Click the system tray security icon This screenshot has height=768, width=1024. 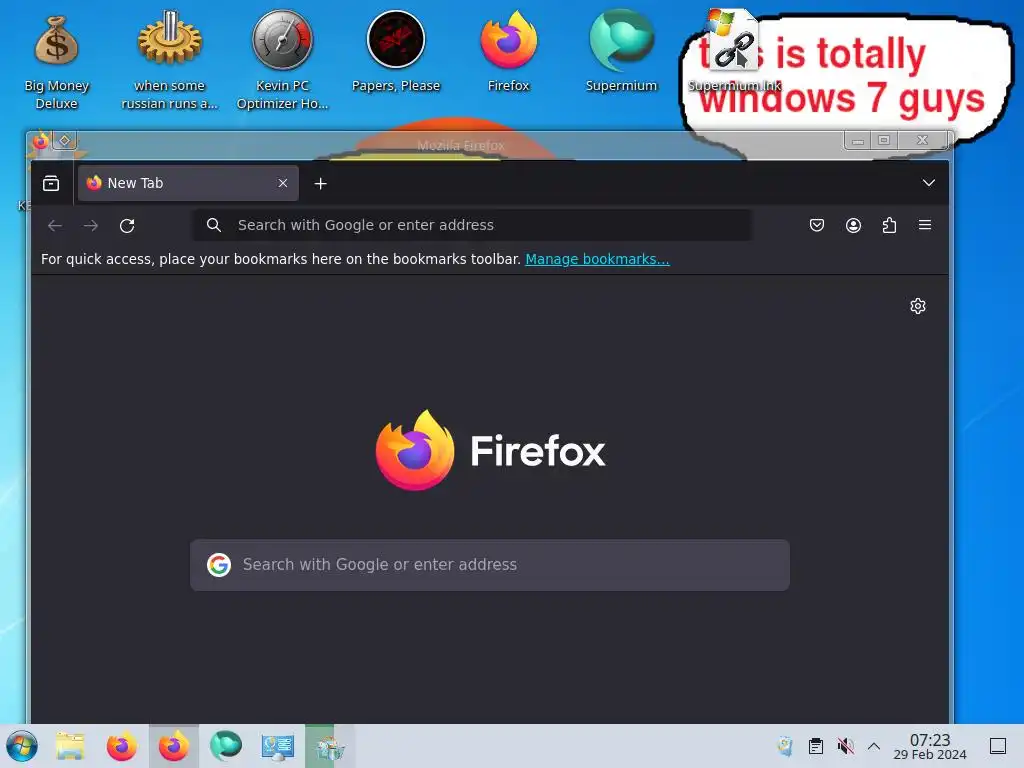click(x=785, y=746)
